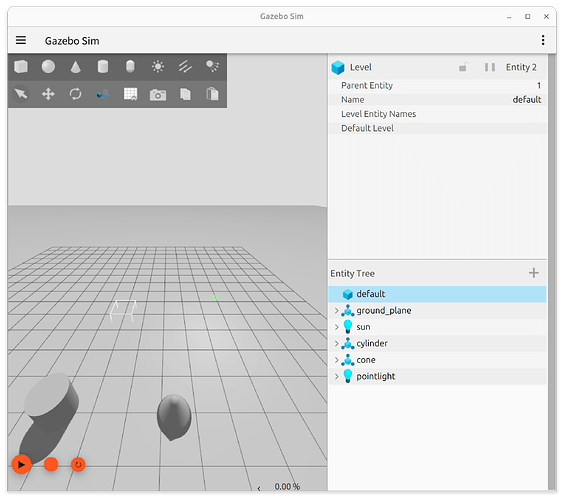This screenshot has width=564, height=500.
Task: Click the paste entity icon
Action: [x=212, y=94]
